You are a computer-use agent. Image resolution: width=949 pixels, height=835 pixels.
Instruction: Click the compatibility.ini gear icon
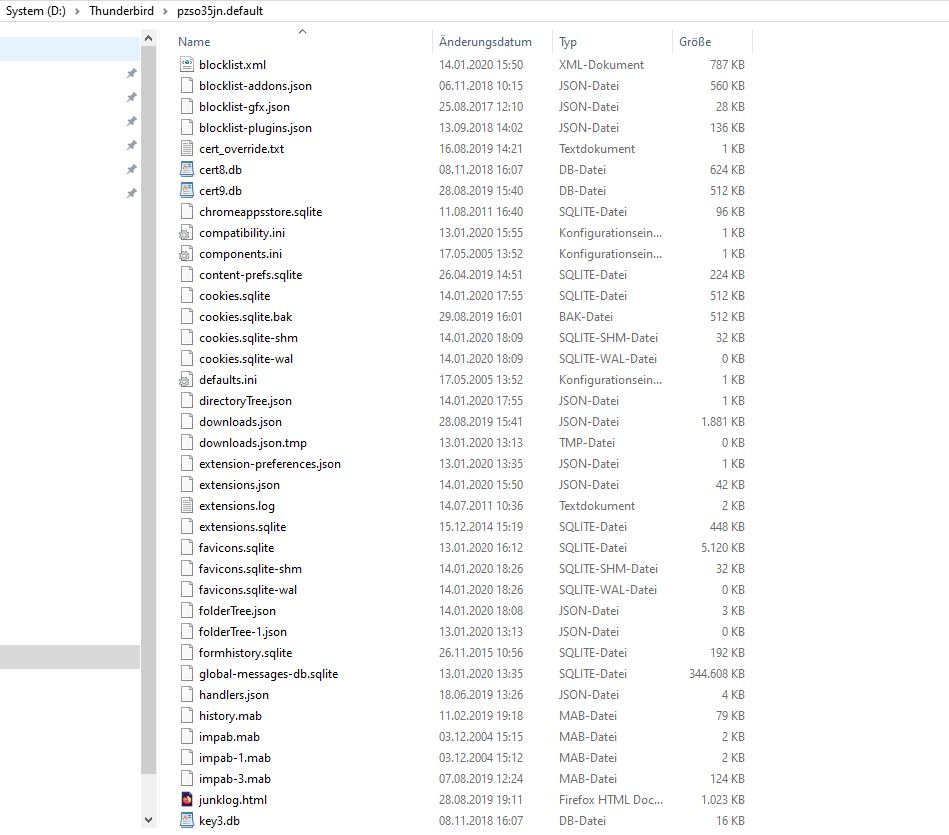186,233
